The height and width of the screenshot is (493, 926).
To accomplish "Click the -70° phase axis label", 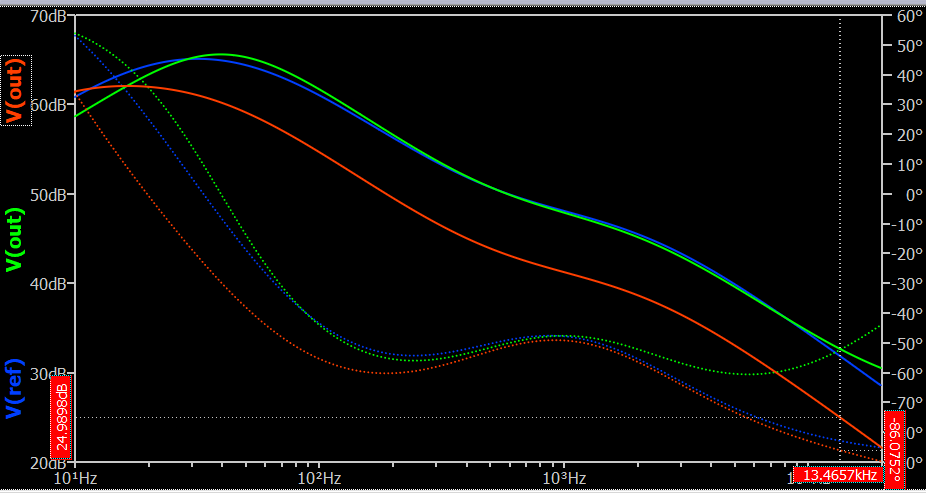I will point(905,403).
